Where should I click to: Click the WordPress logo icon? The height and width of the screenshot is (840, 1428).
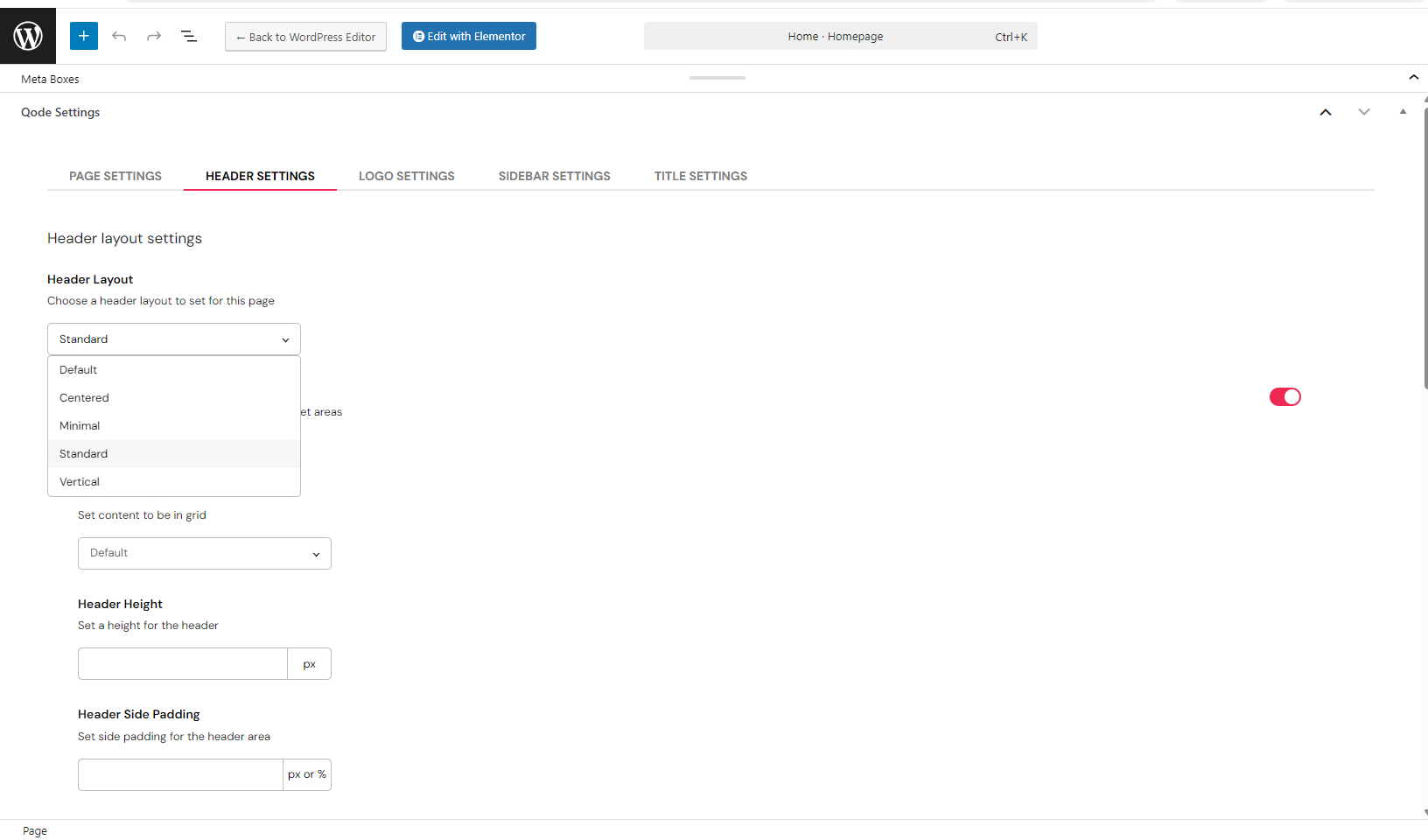[28, 36]
